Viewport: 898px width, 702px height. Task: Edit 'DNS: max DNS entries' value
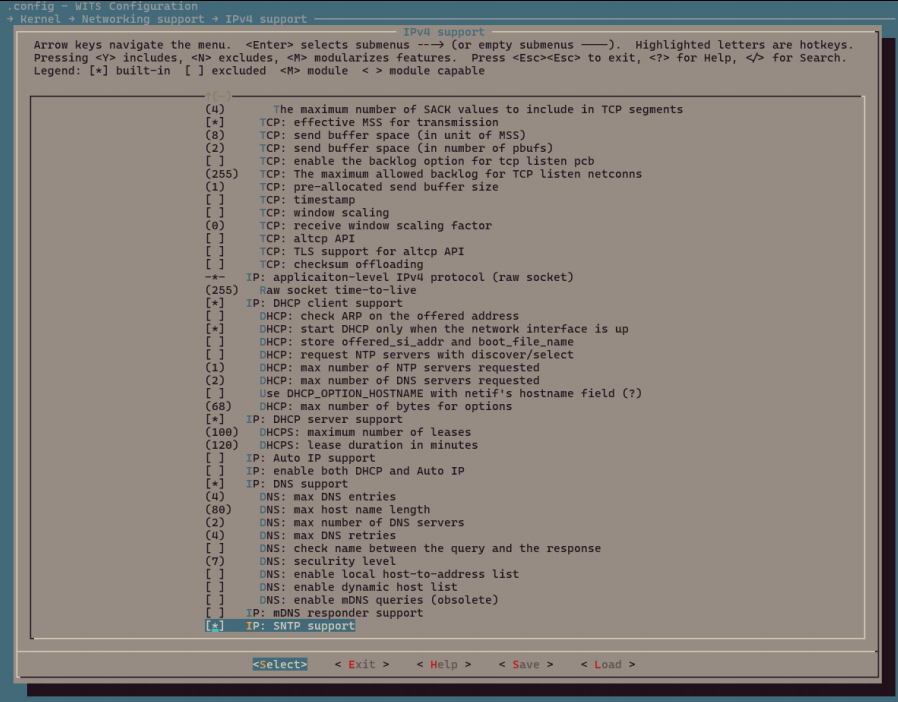click(x=301, y=496)
